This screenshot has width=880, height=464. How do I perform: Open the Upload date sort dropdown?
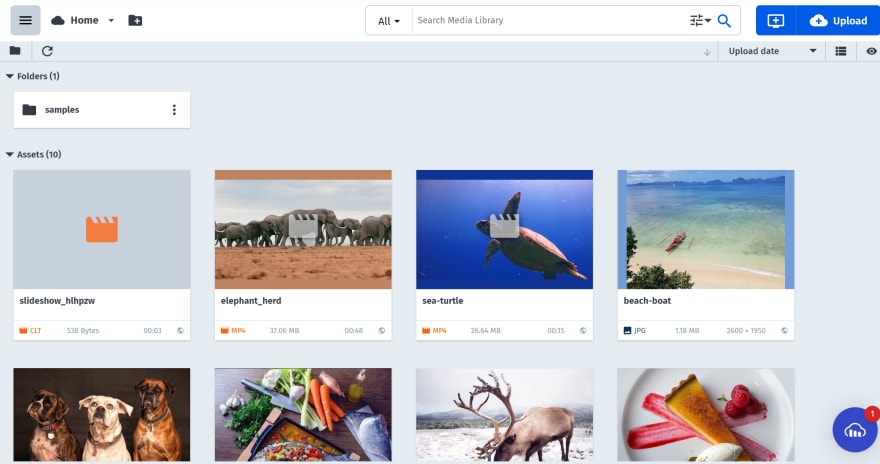click(772, 51)
